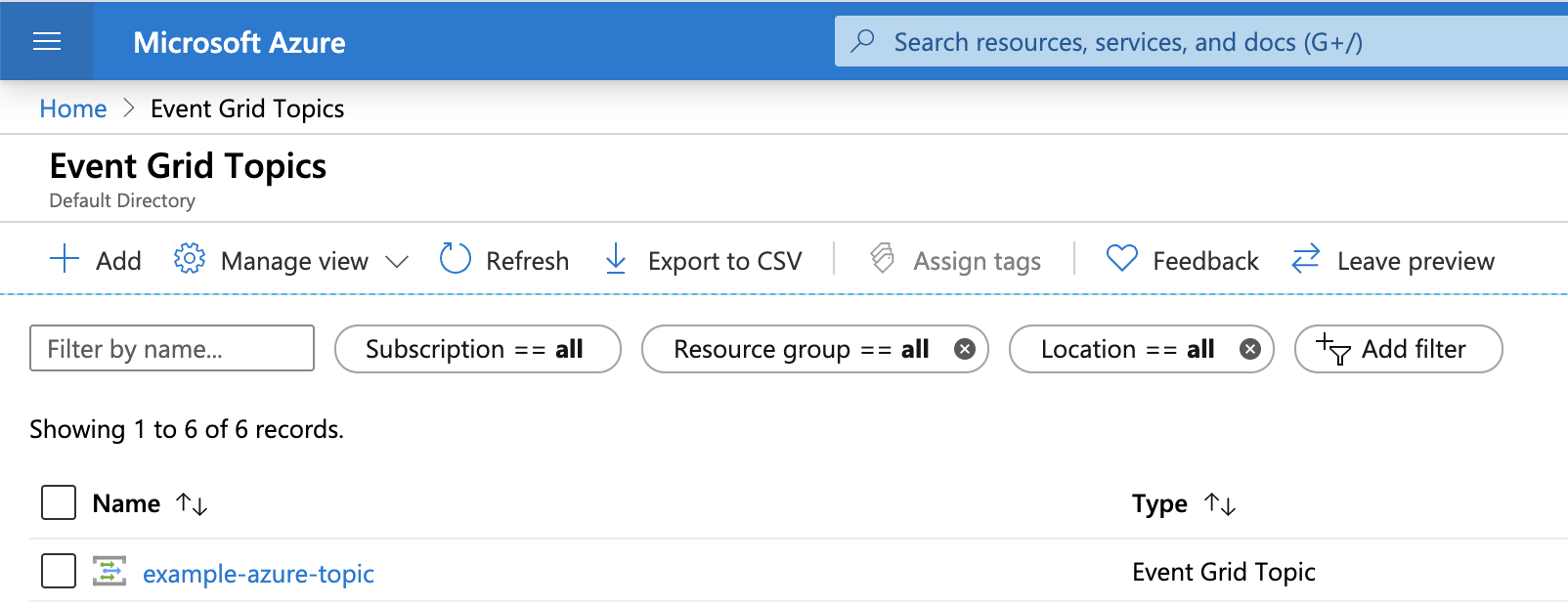The image size is (1568, 606).
Task: Go to Home breadcrumb link
Action: 73,108
